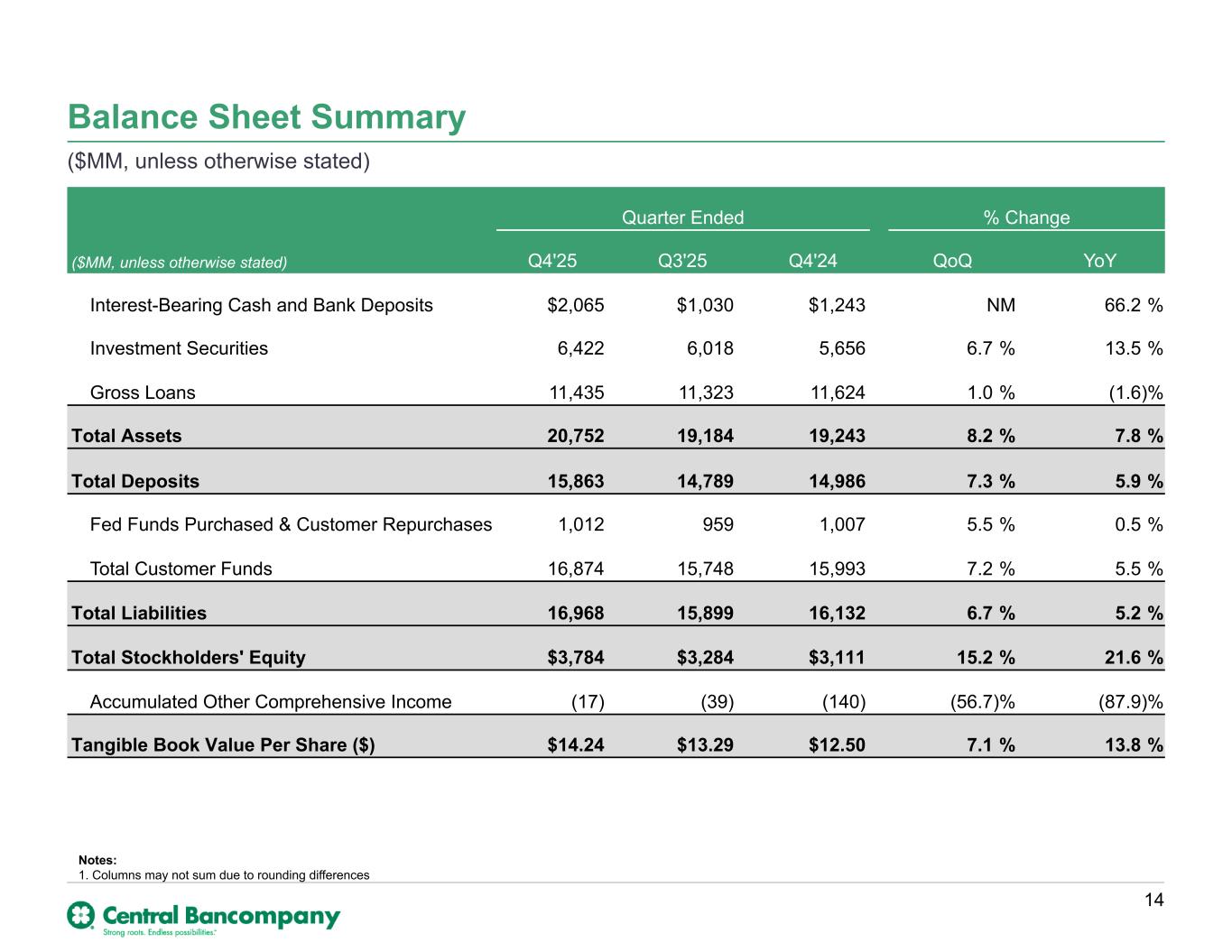Click the Balance Sheet Summary title

[266, 117]
